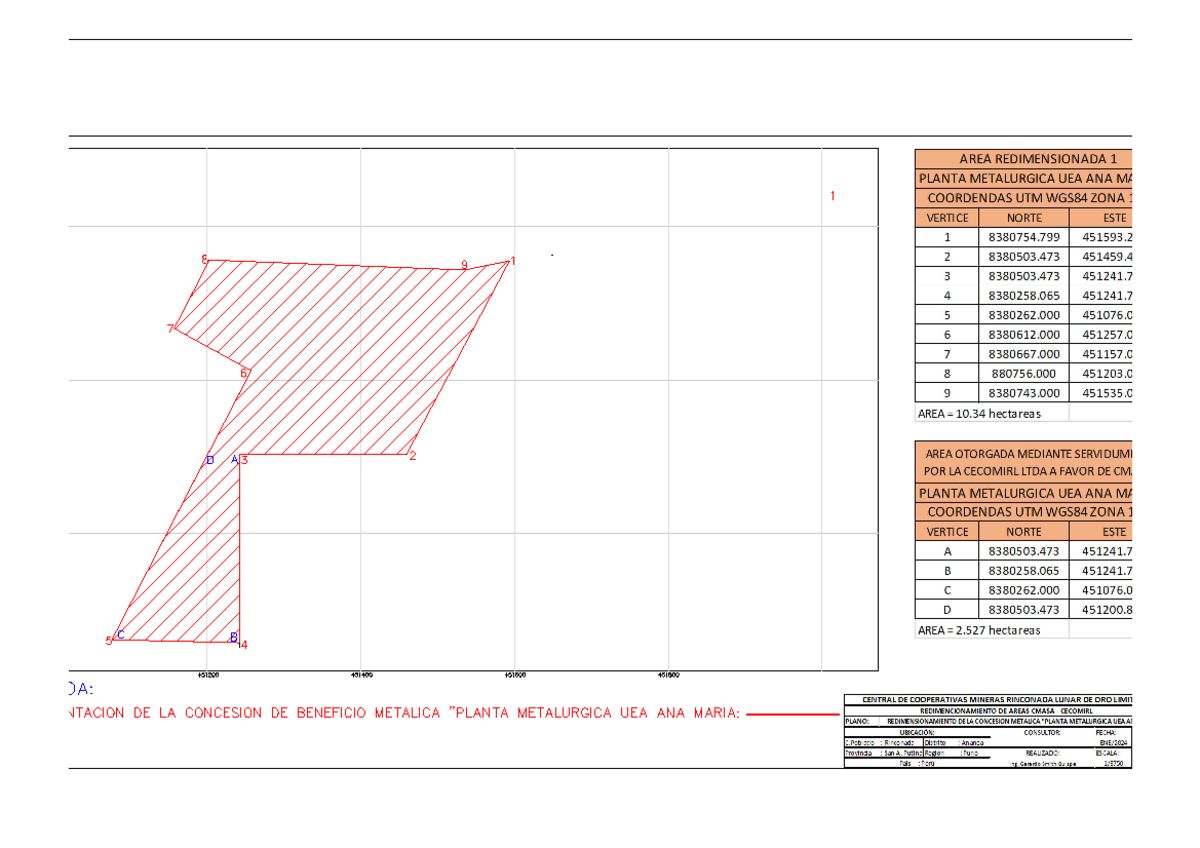Click the 8380262.000 cell for vertex C

pos(1023,590)
